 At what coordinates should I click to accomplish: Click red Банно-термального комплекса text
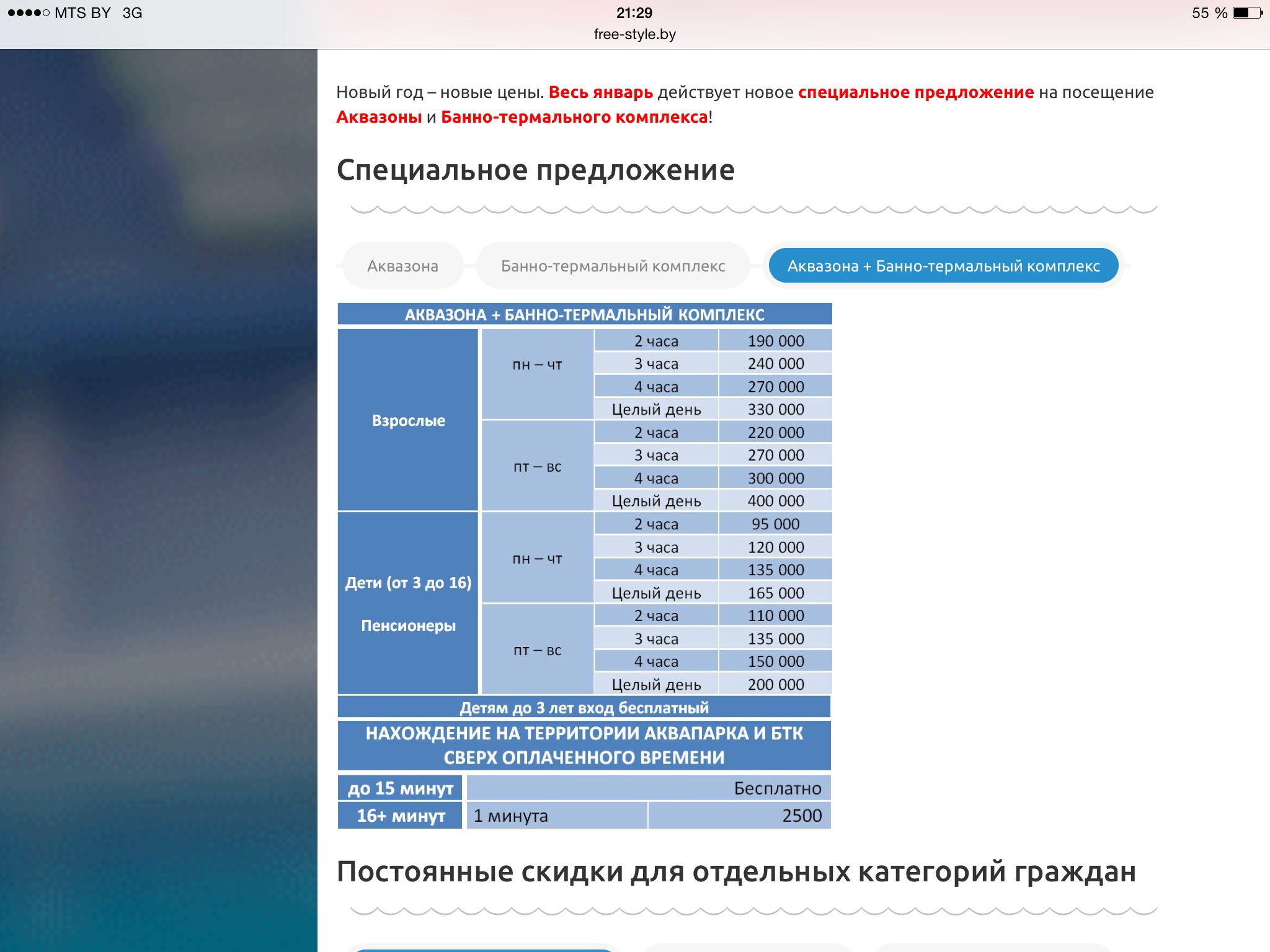574,117
